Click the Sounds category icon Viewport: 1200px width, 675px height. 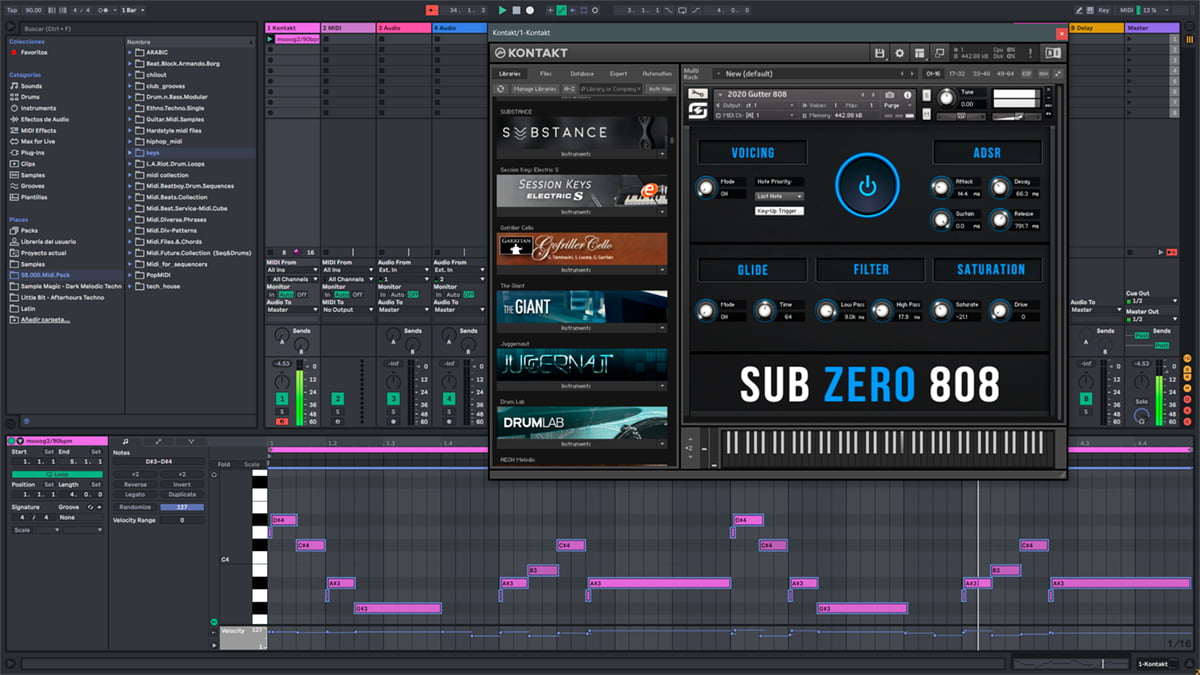click(13, 86)
